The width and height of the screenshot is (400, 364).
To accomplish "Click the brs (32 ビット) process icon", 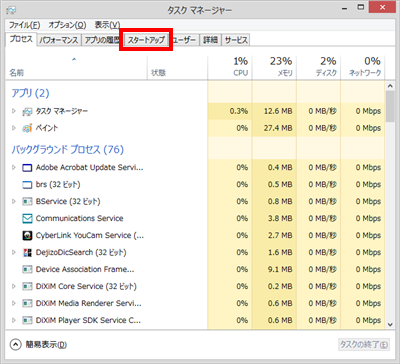I will point(27,185).
